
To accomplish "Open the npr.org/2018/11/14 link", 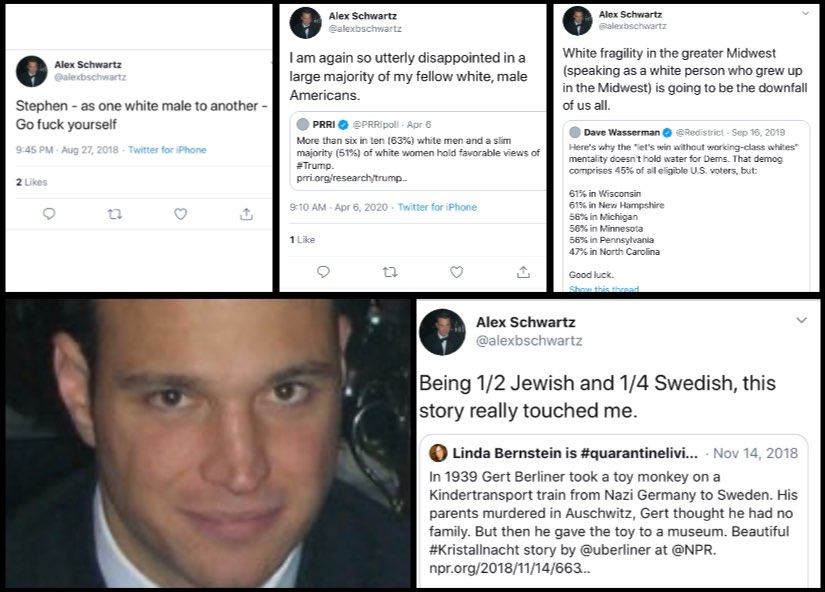I will (509, 568).
